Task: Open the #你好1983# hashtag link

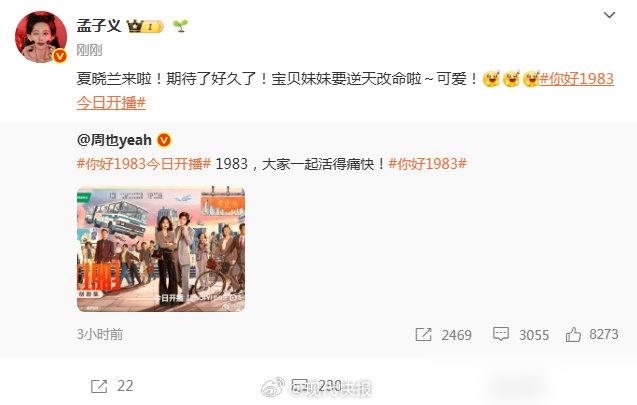Action: 427,164
